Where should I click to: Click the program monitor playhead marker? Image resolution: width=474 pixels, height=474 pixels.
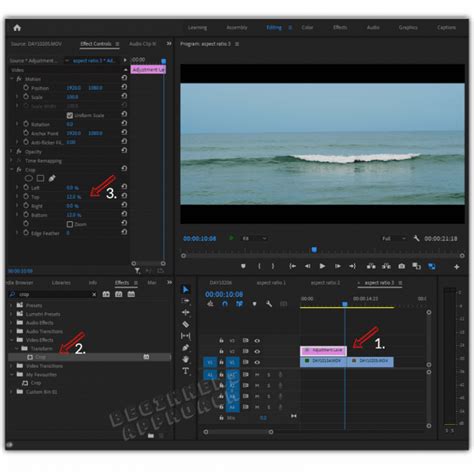coord(314,250)
